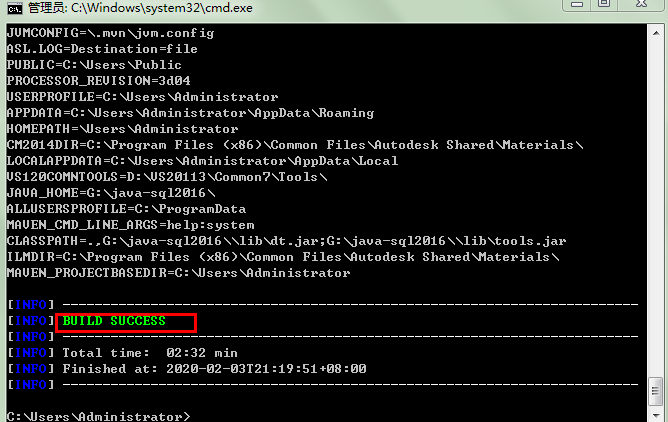Screen dimensions: 668x422
Task: Click the JAVA_HOME=G:\java-sql2016\ line
Action: pyautogui.click(x=111, y=193)
